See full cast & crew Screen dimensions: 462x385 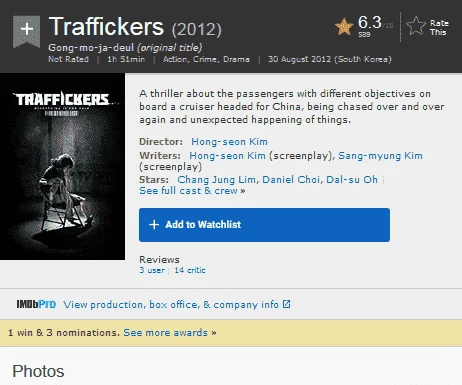192,191
